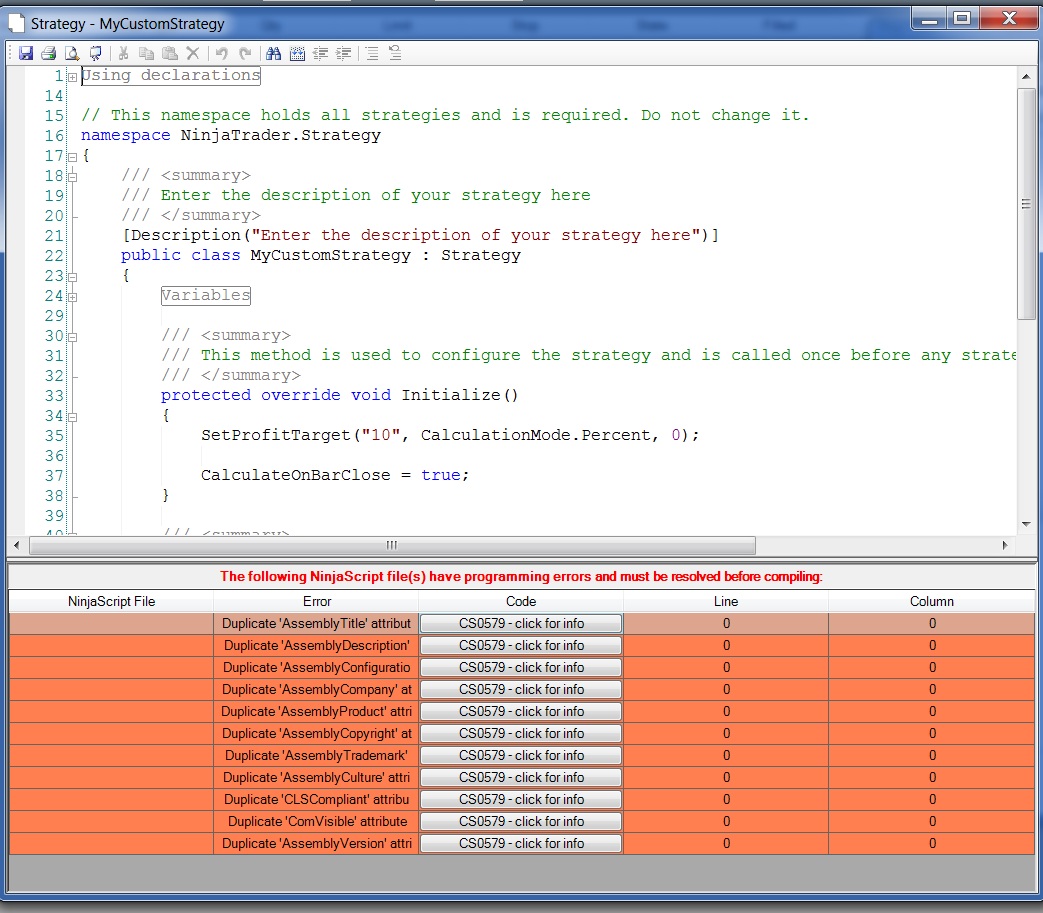Click the Paste clipboard icon
Image resolution: width=1043 pixels, height=913 pixels.
[170, 54]
